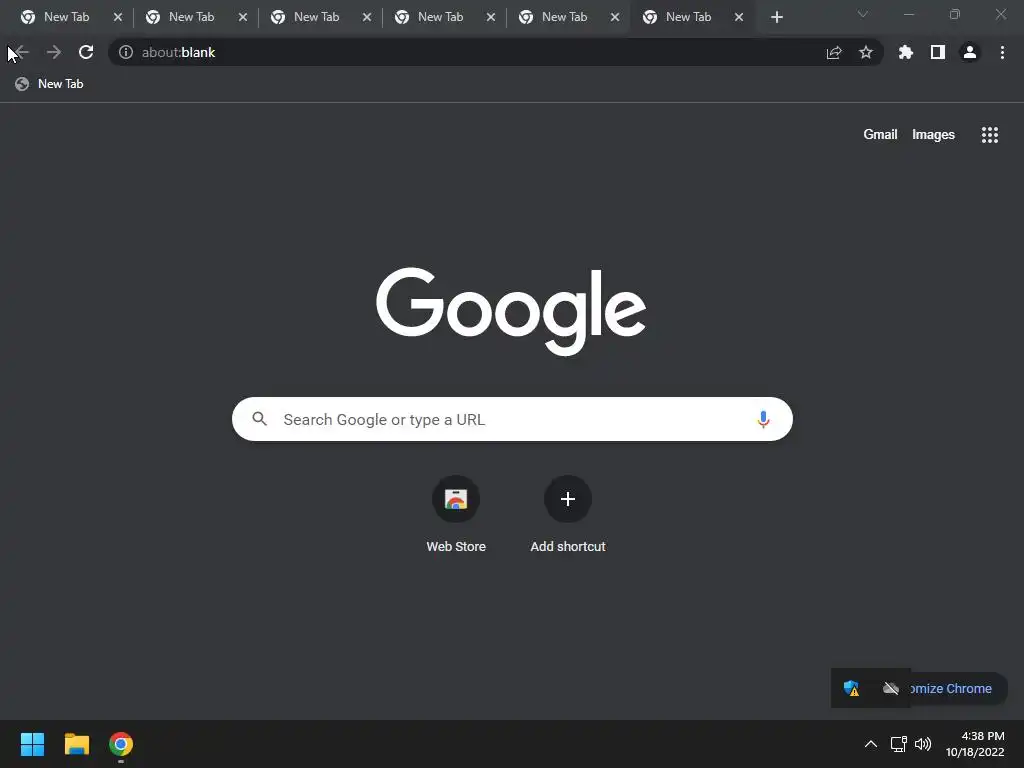Open the profile avatar menu
Screen dimensions: 1024x768
click(x=970, y=52)
